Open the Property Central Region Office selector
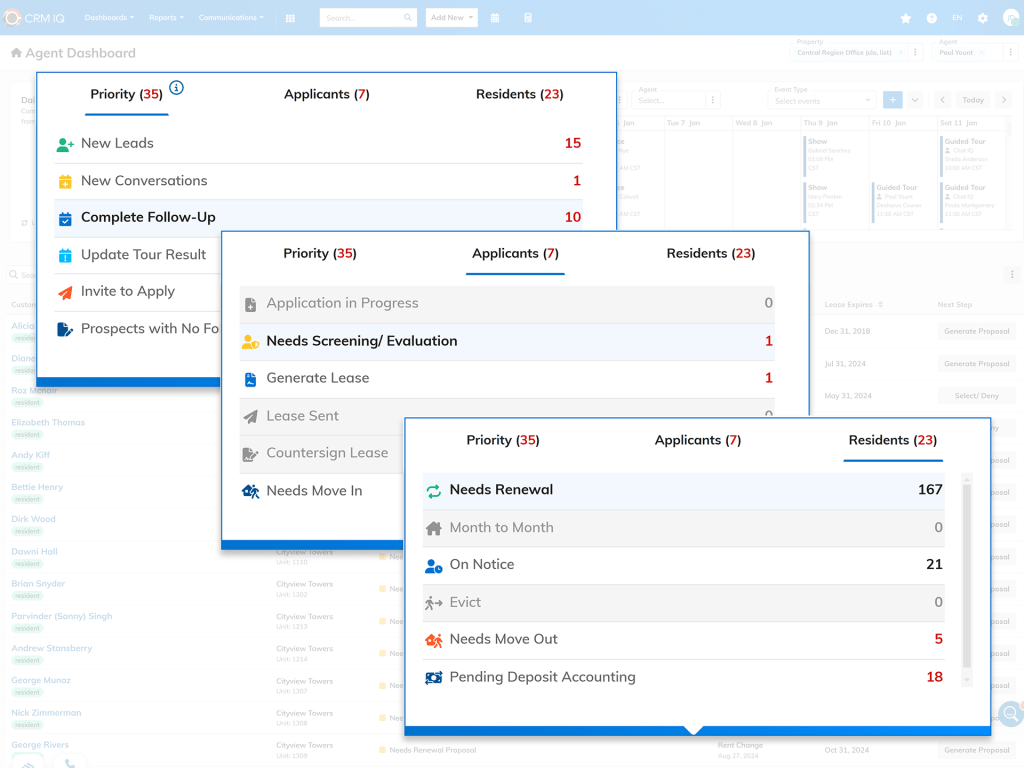 click(850, 52)
